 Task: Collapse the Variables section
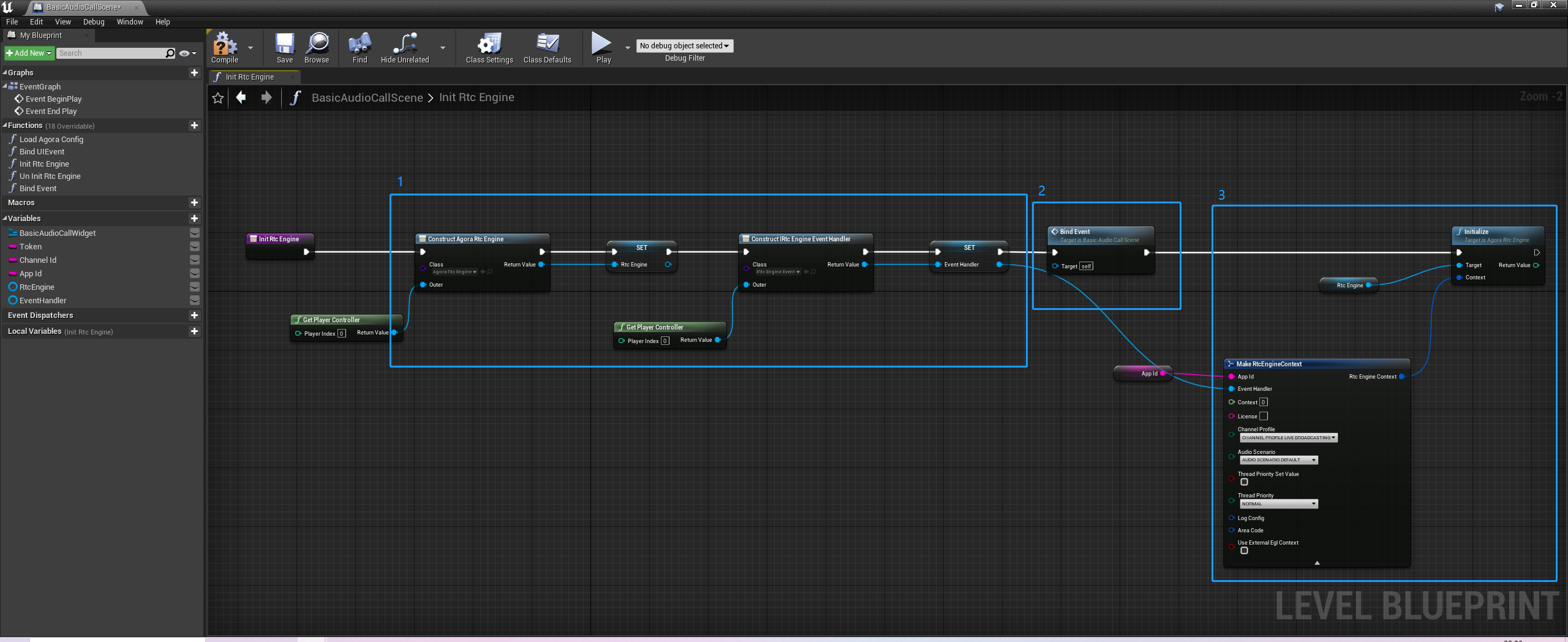pyautogui.click(x=5, y=218)
